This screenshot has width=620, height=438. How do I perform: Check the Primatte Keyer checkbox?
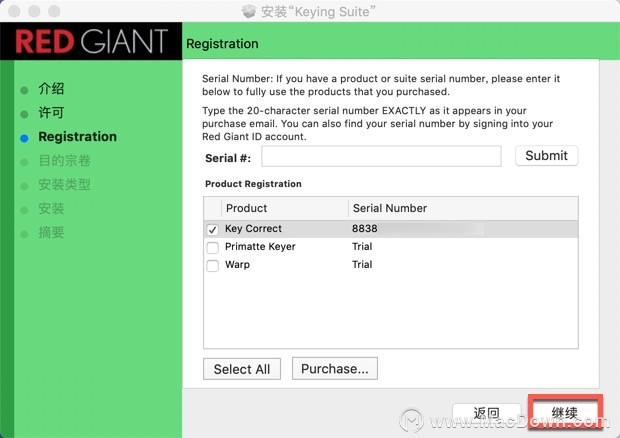[212, 248]
